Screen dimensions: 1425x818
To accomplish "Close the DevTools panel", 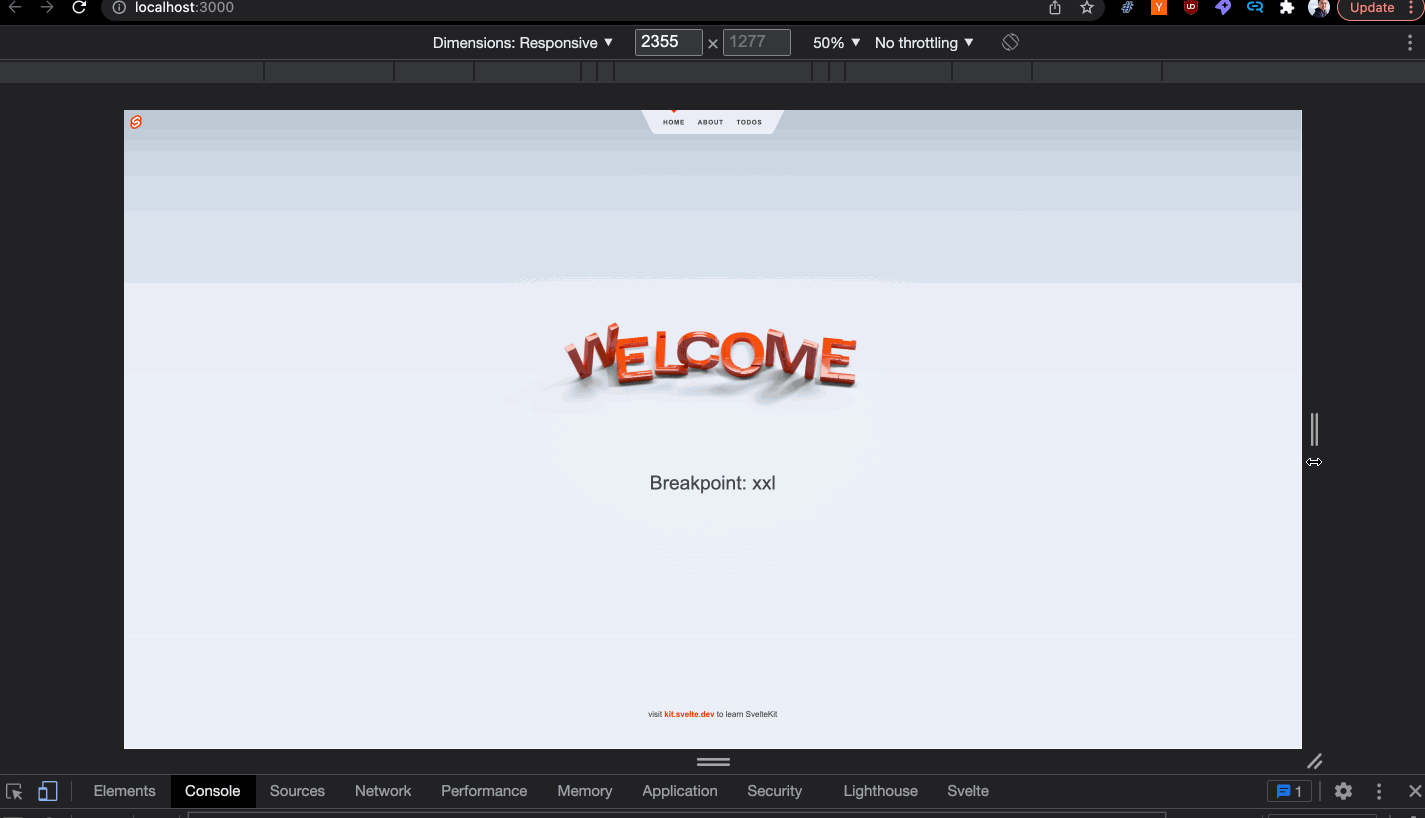I will [1415, 791].
